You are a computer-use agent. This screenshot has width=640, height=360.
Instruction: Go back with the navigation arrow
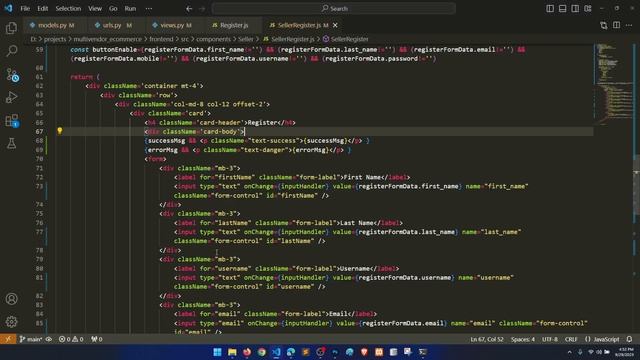tap(189, 9)
